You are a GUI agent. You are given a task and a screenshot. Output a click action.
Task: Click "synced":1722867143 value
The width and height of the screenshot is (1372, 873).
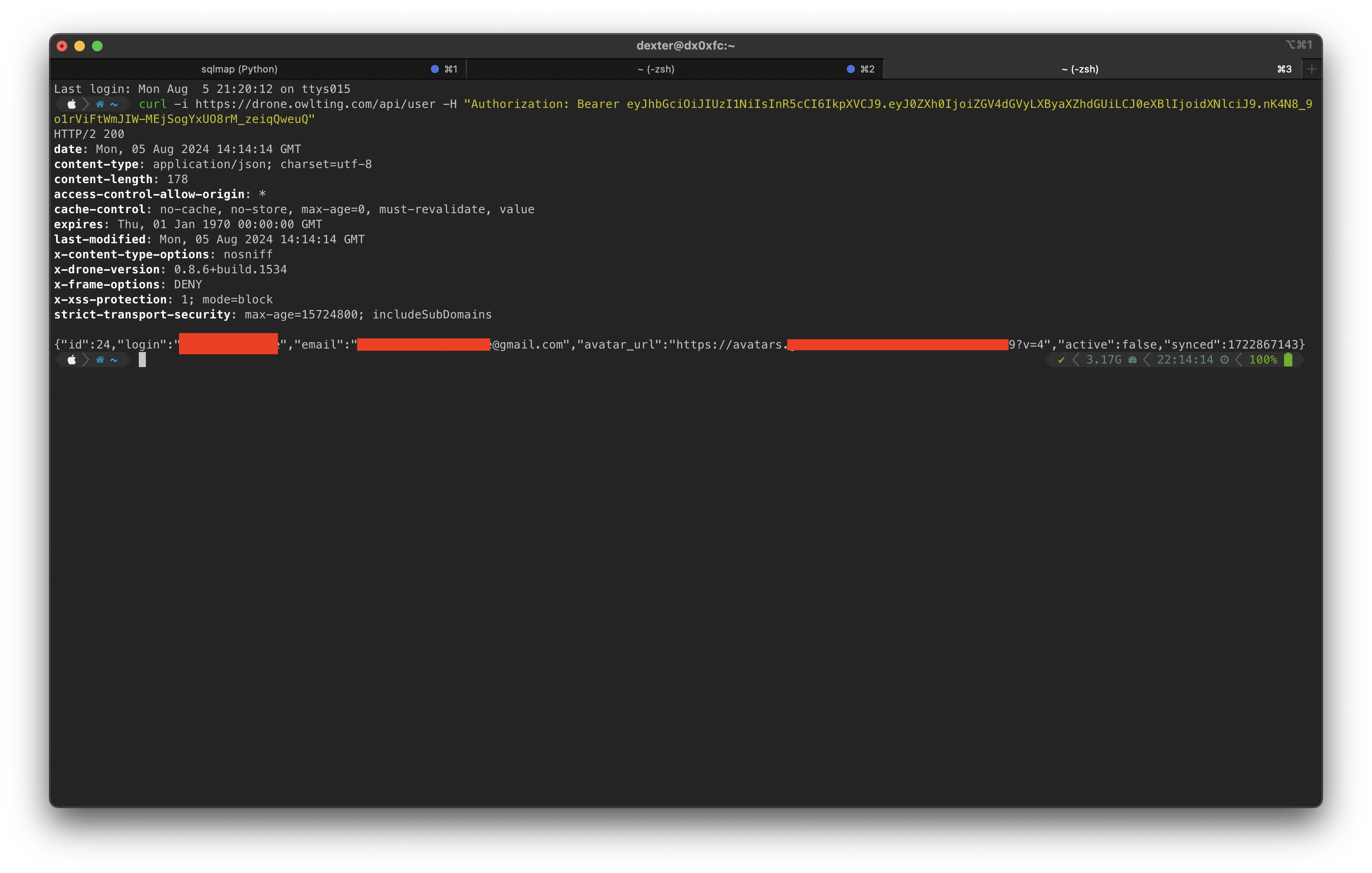point(1231,345)
